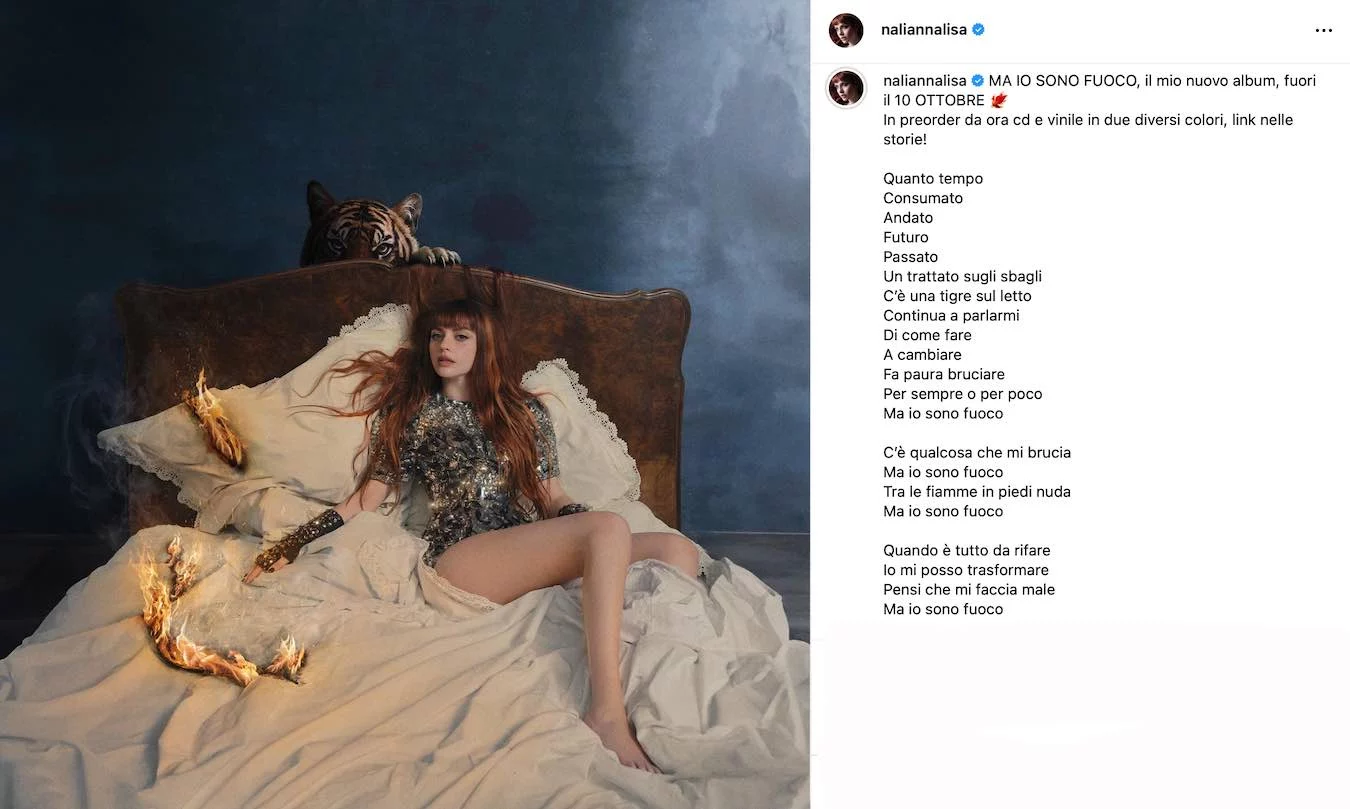The image size is (1350, 809).
Task: Click the red emoji after 10 OTTOBRE
Action: pyautogui.click(x=998, y=100)
